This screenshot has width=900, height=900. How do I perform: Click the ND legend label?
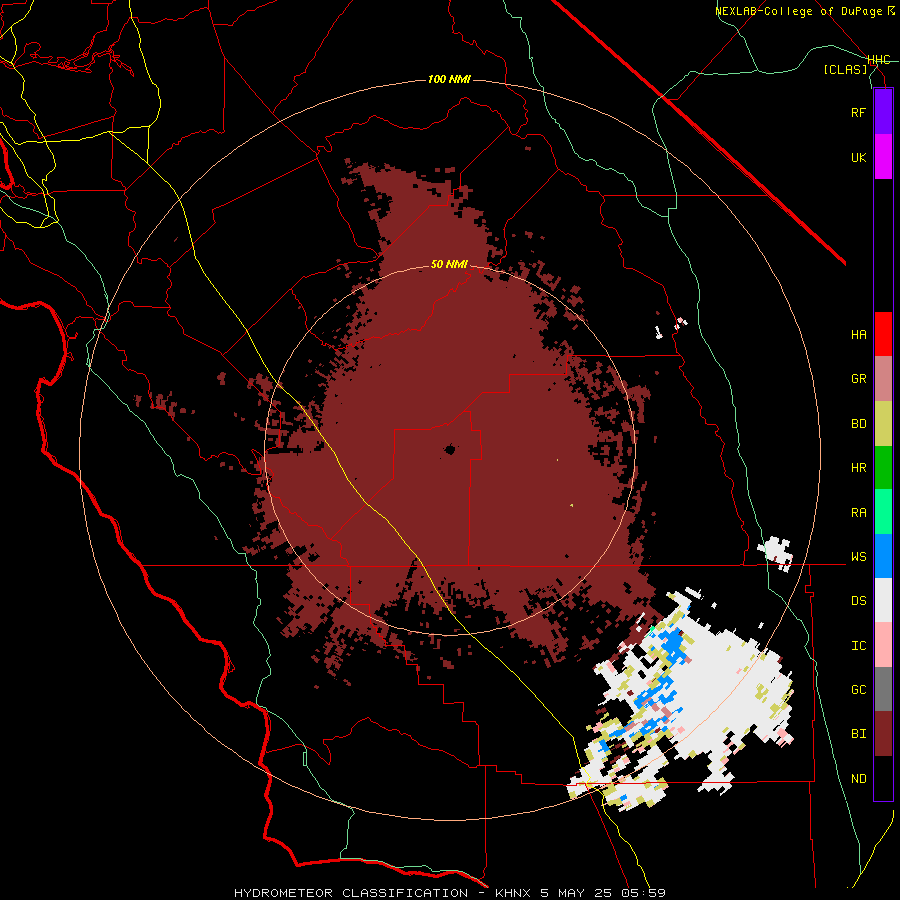click(x=858, y=779)
